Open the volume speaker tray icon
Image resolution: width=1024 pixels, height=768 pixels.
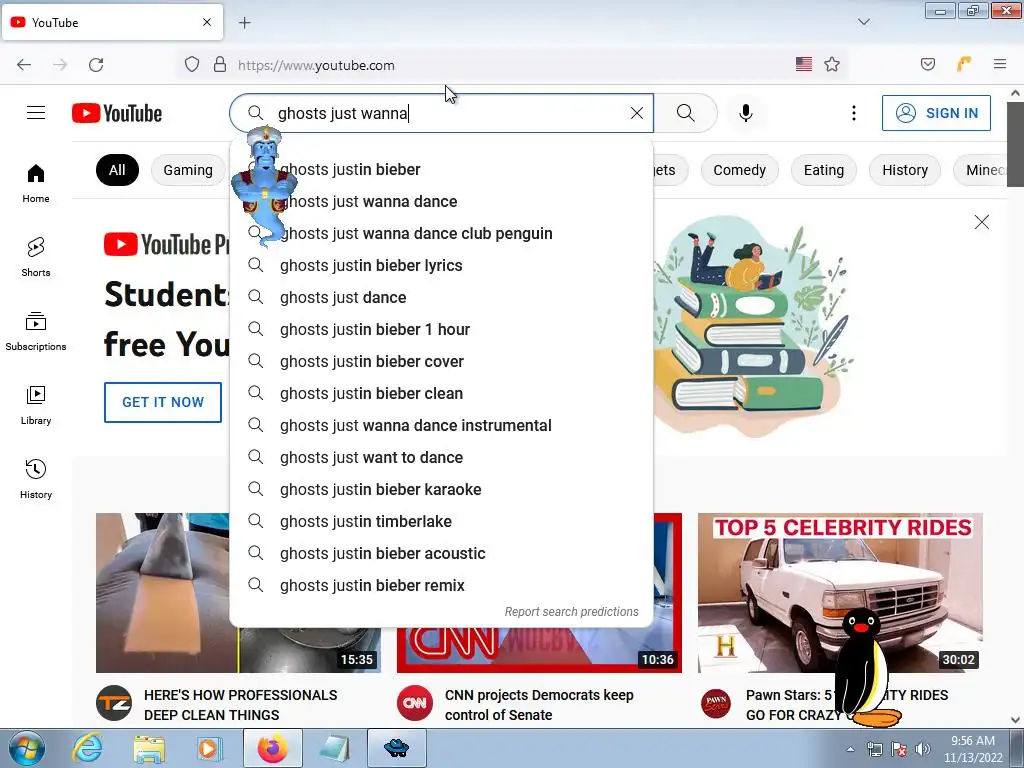[922, 749]
